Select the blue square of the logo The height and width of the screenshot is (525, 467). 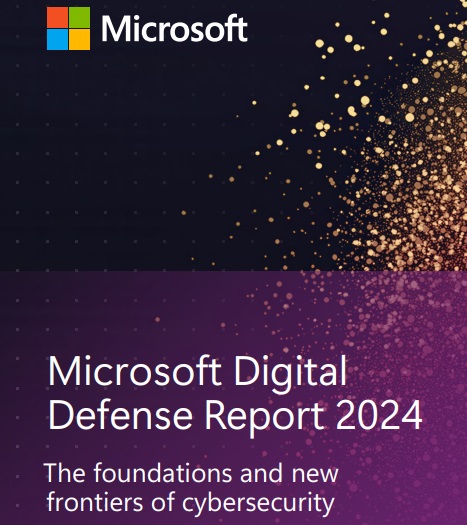tap(57, 40)
